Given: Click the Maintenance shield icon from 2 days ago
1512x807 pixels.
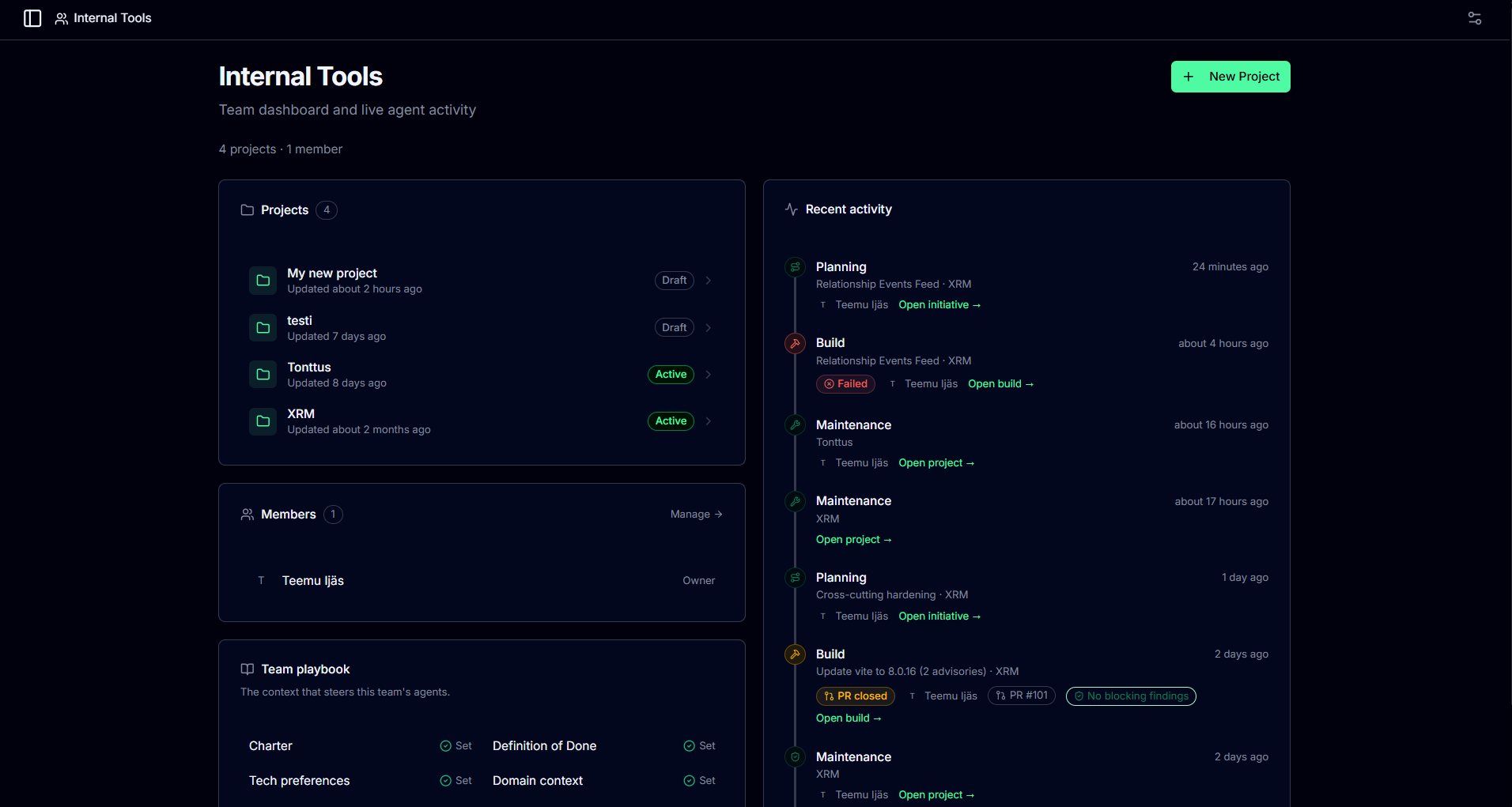Looking at the screenshot, I should point(795,757).
